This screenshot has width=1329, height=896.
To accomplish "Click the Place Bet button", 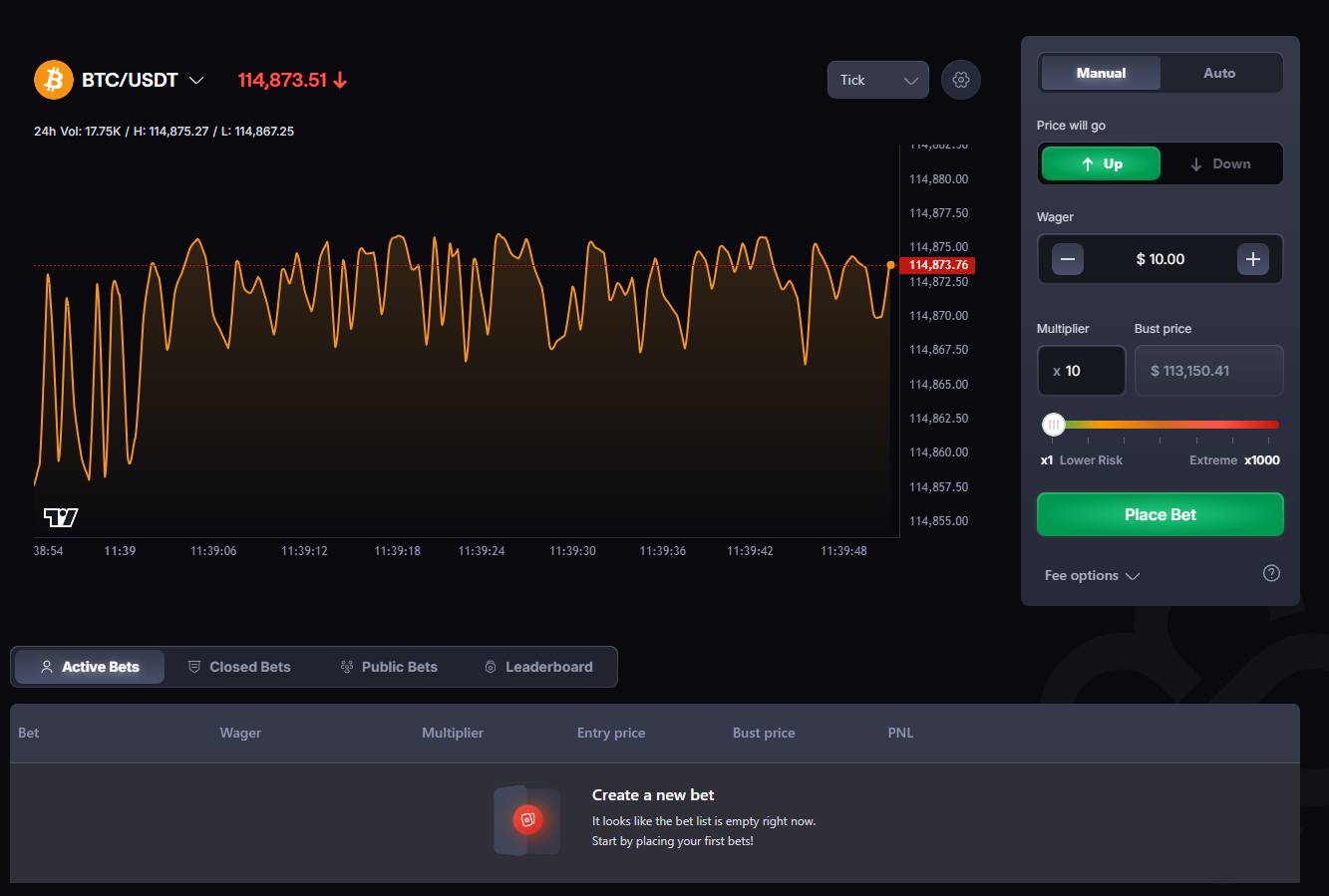I will 1161,514.
